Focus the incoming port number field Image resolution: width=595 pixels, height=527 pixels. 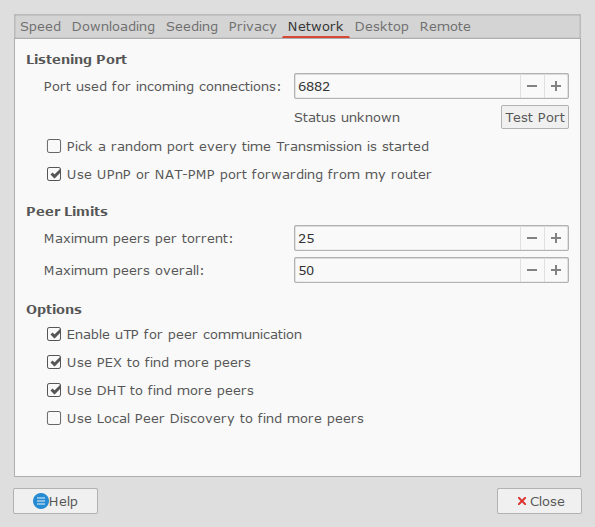click(x=407, y=86)
